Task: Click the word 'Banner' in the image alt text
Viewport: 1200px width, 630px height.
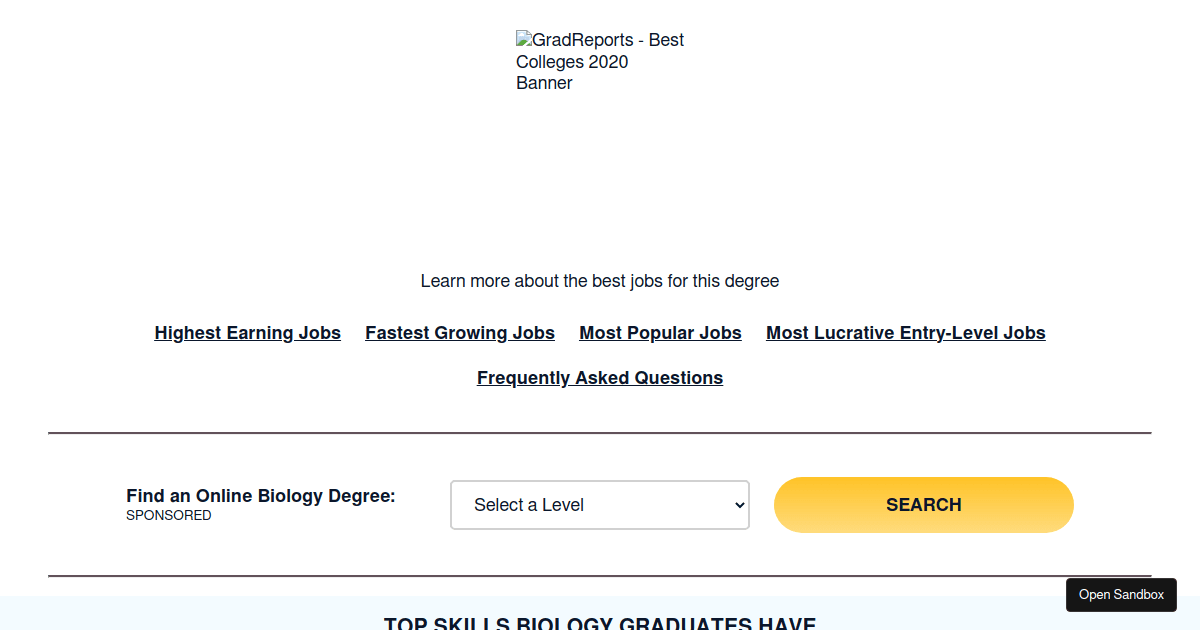Action: click(x=544, y=83)
